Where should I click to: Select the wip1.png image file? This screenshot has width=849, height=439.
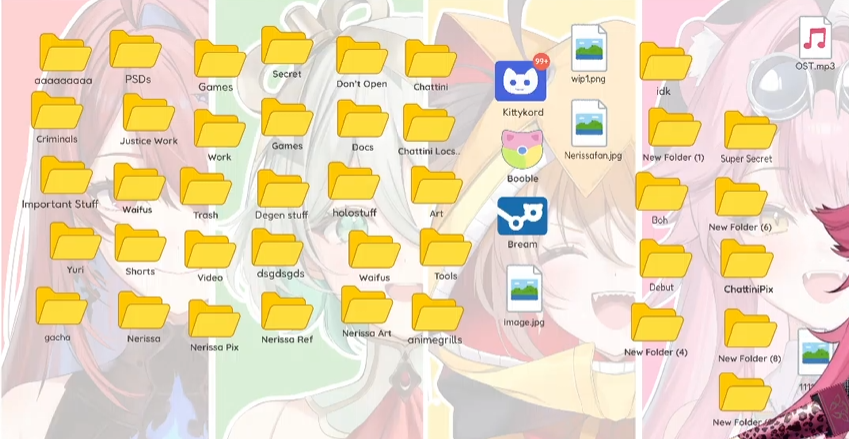[589, 48]
